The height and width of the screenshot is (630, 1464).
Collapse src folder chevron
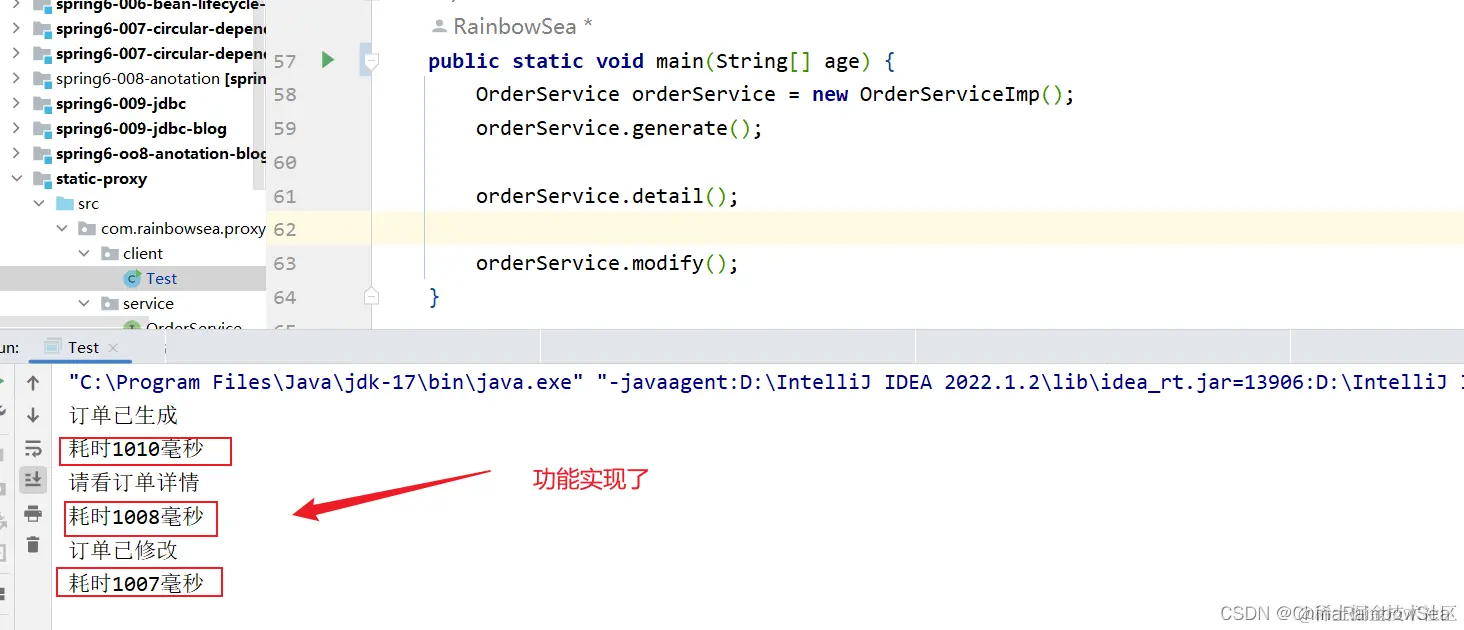(39, 204)
